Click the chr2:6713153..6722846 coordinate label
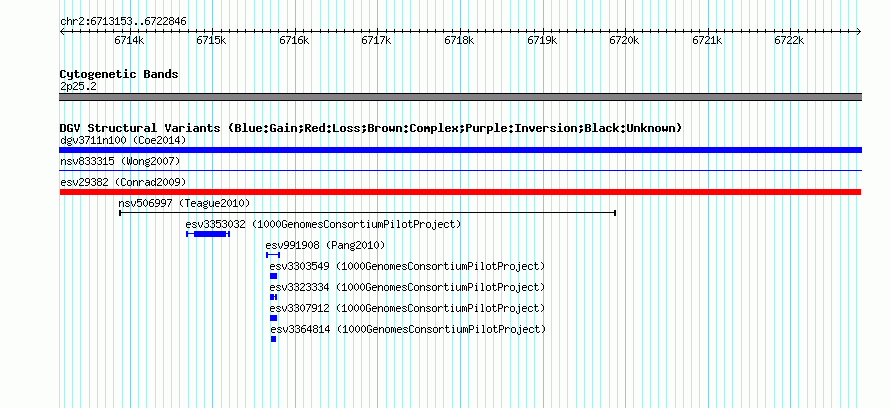This screenshot has width=890, height=408. pyautogui.click(x=123, y=22)
